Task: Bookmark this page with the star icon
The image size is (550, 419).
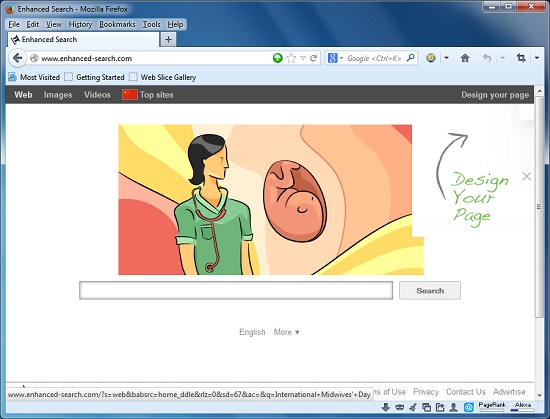Action: click(x=291, y=58)
